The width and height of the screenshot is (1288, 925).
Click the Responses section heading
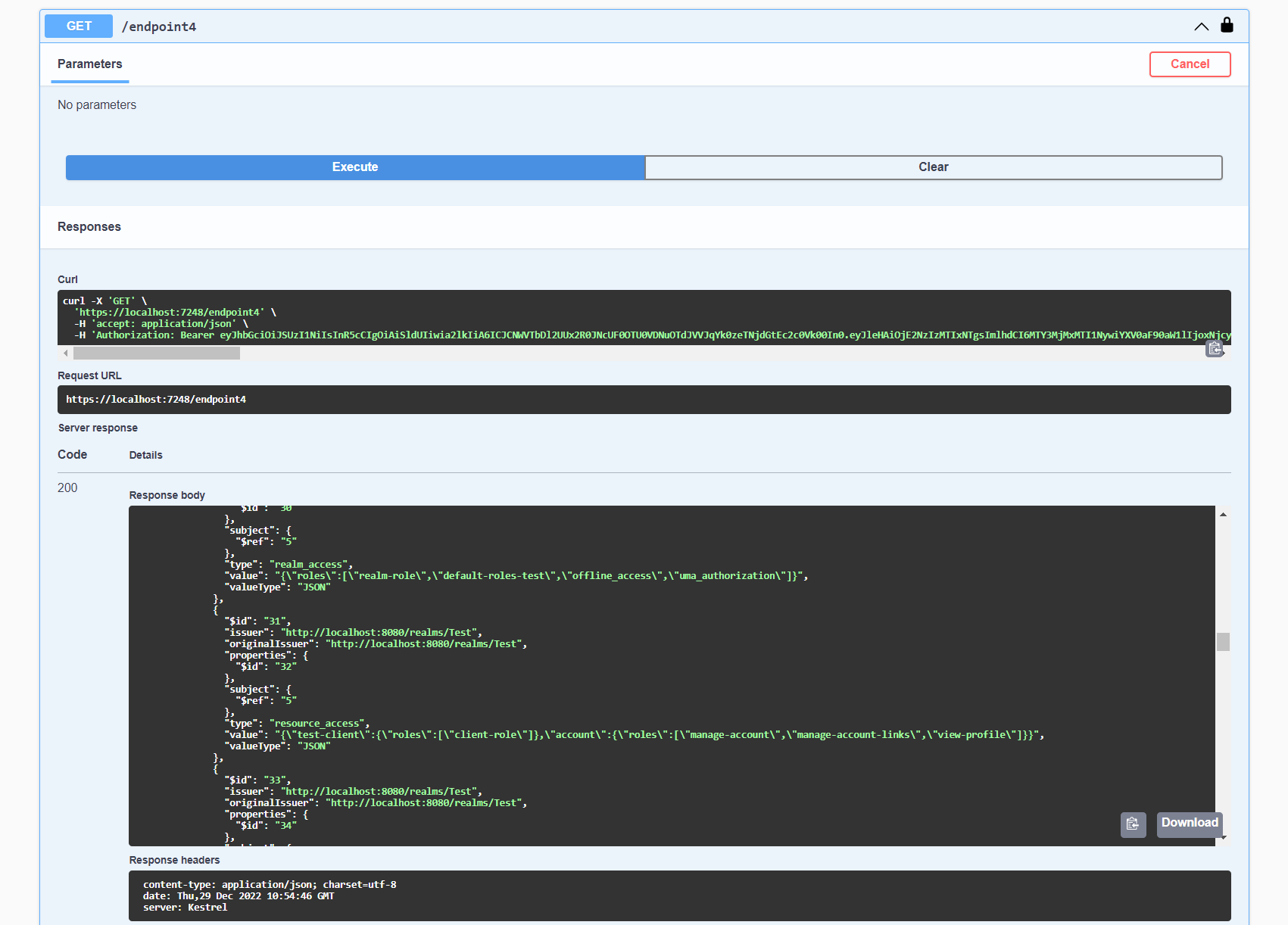89,227
